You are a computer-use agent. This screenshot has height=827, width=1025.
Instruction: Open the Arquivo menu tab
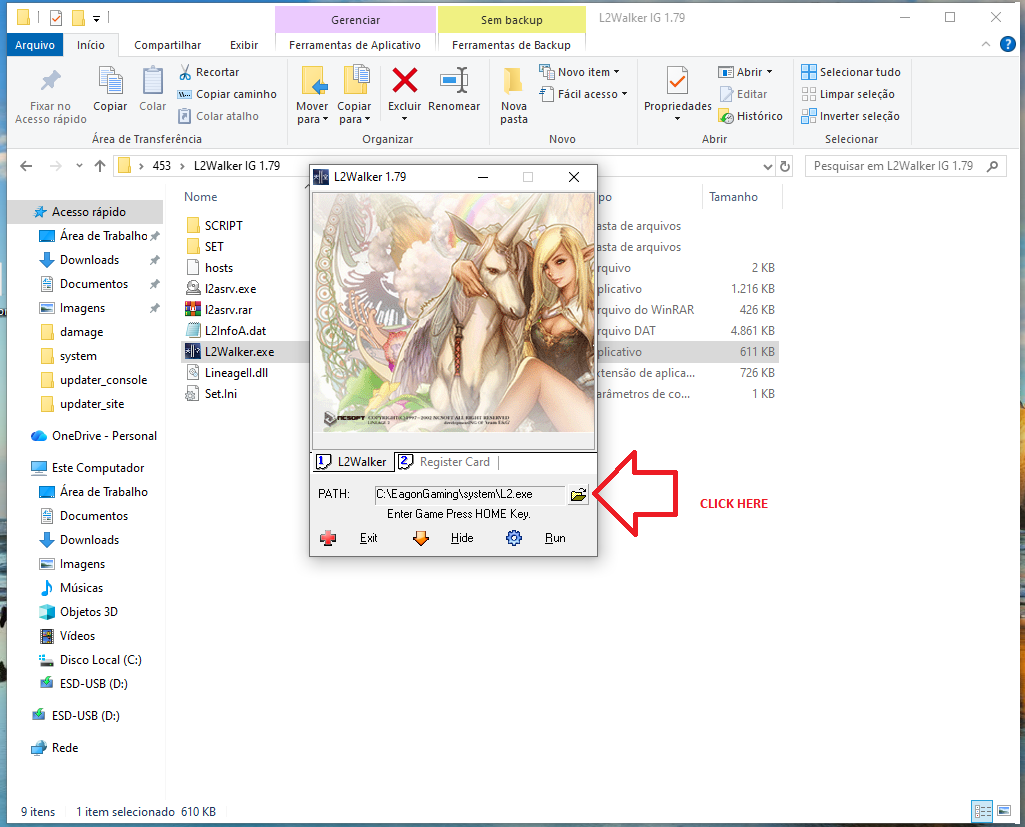coord(35,45)
